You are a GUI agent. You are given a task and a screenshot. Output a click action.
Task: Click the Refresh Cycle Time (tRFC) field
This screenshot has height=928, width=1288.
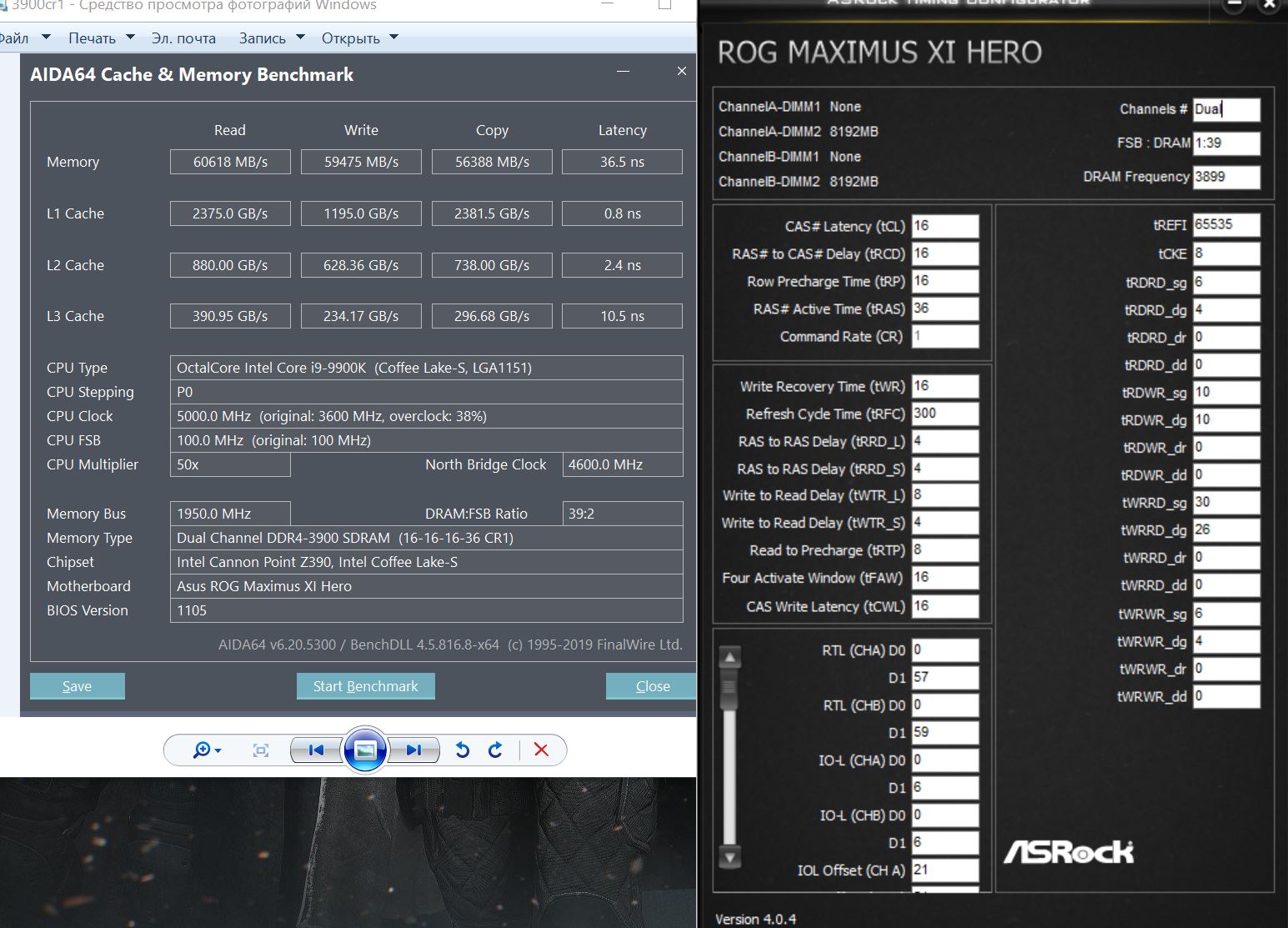pos(945,414)
